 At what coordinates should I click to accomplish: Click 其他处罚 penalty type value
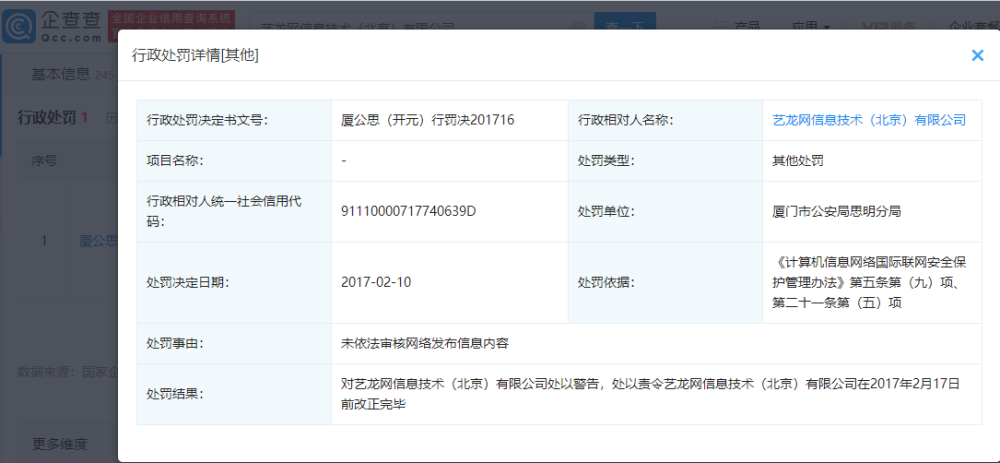(x=798, y=161)
